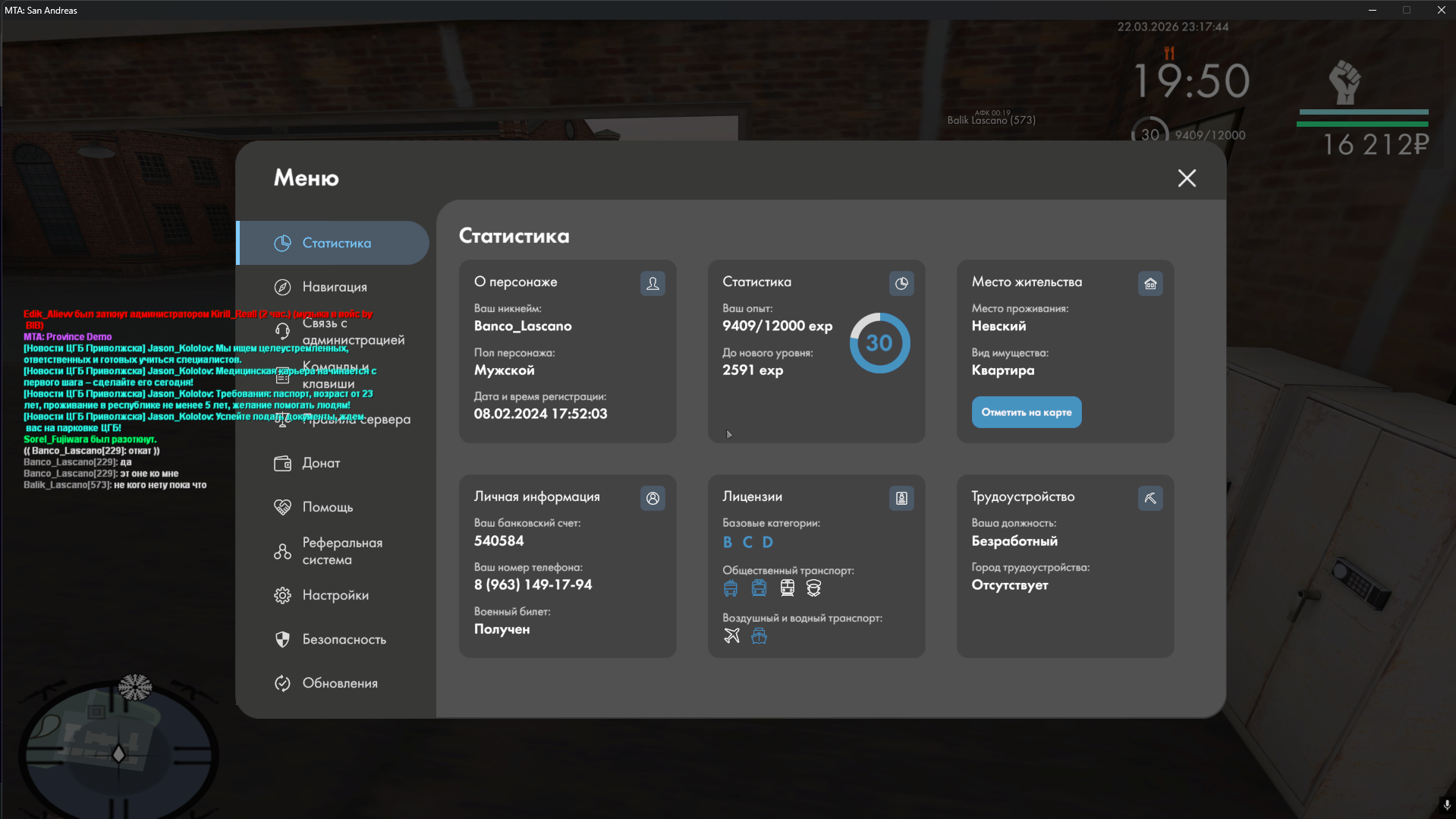Screen dimensions: 1456x819
Task: Open the Помощь menu item
Action: pos(327,507)
